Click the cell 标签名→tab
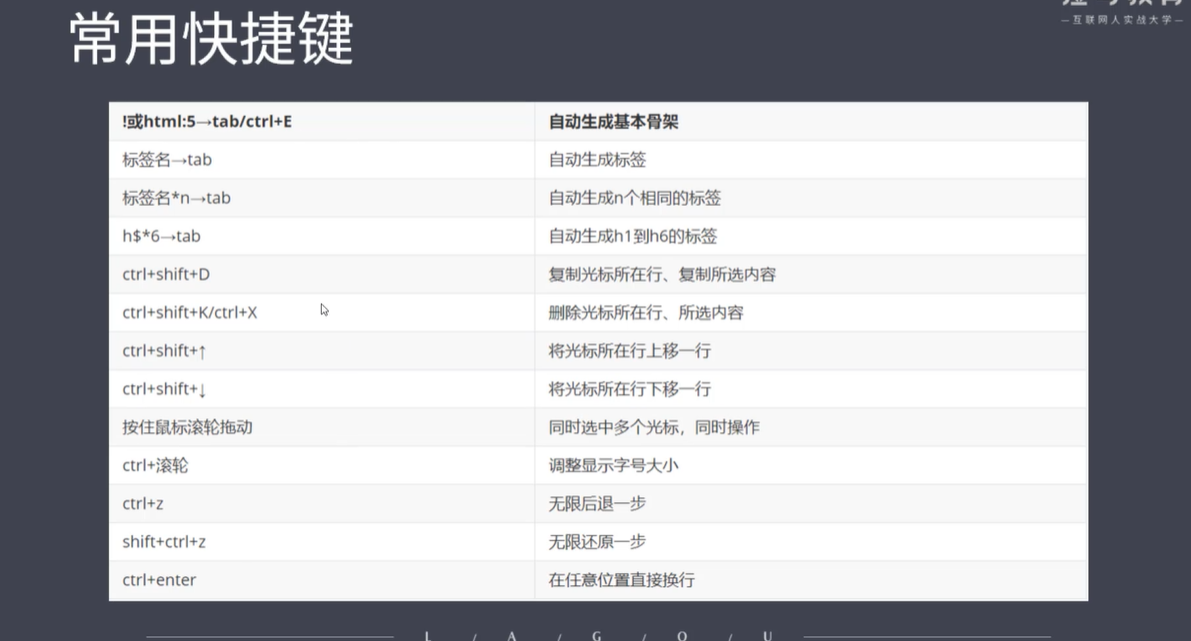Viewport: 1191px width, 641px height. pyautogui.click(x=321, y=159)
